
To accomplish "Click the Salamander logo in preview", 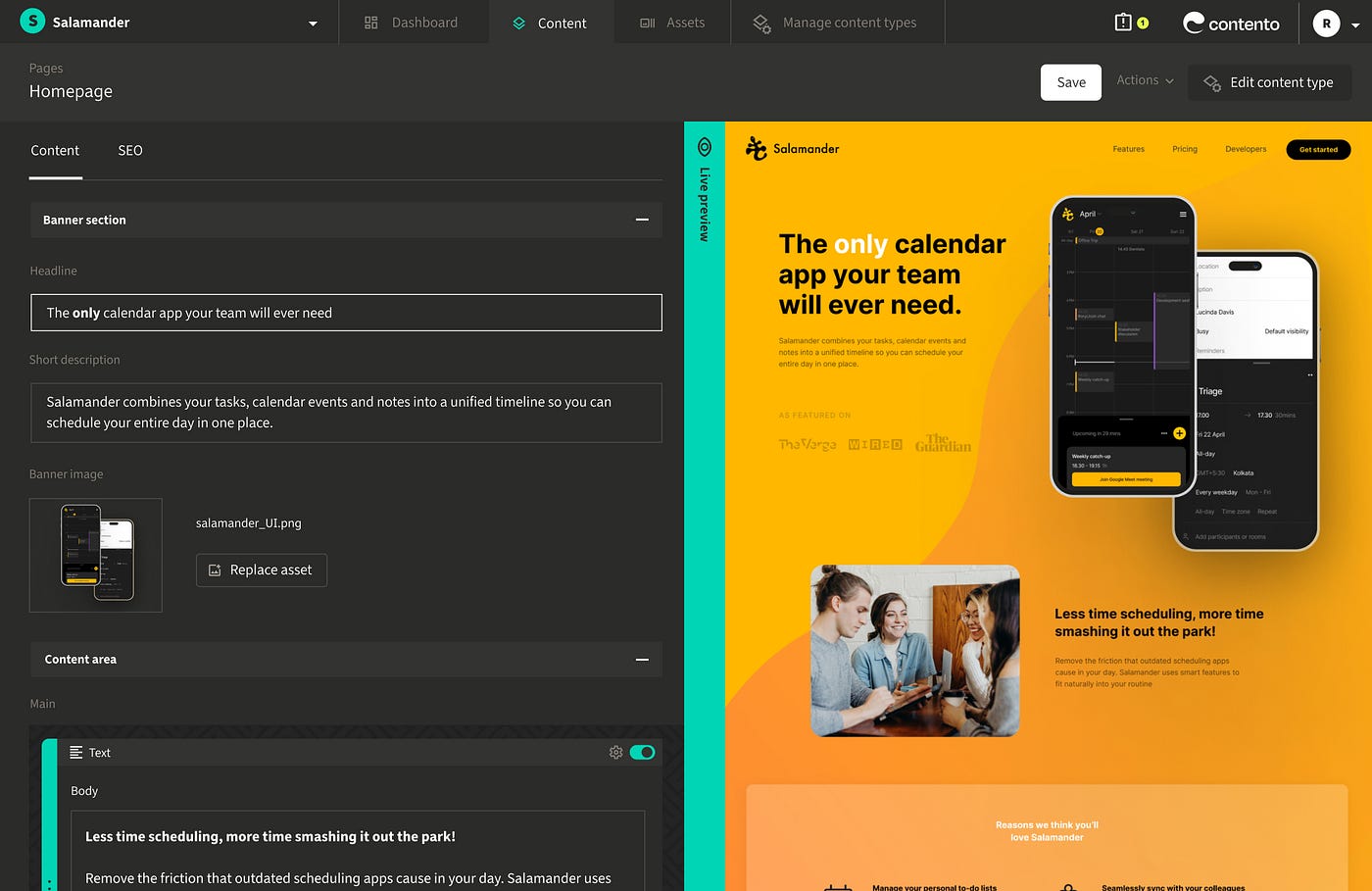I will click(x=793, y=148).
